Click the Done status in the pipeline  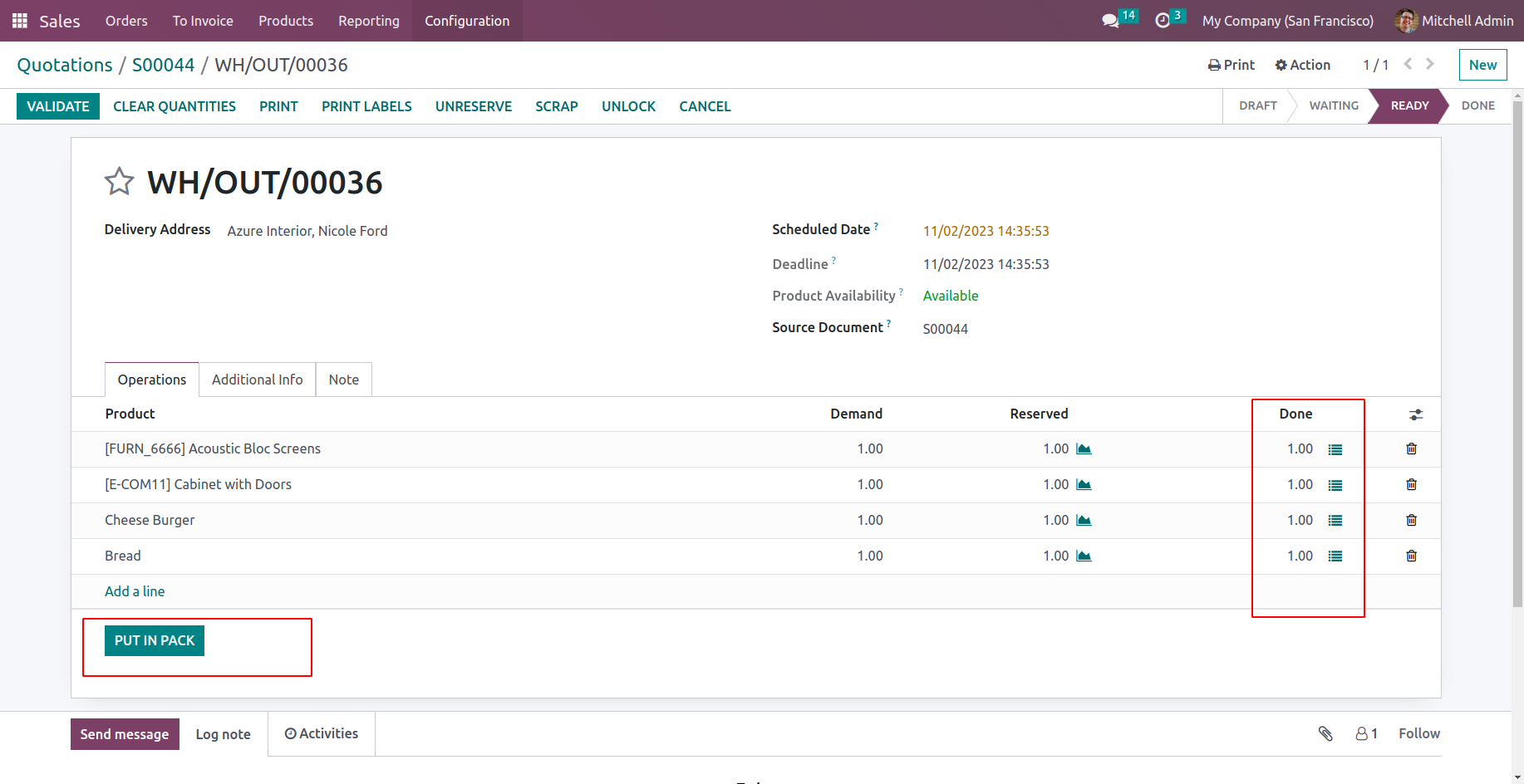1477,105
